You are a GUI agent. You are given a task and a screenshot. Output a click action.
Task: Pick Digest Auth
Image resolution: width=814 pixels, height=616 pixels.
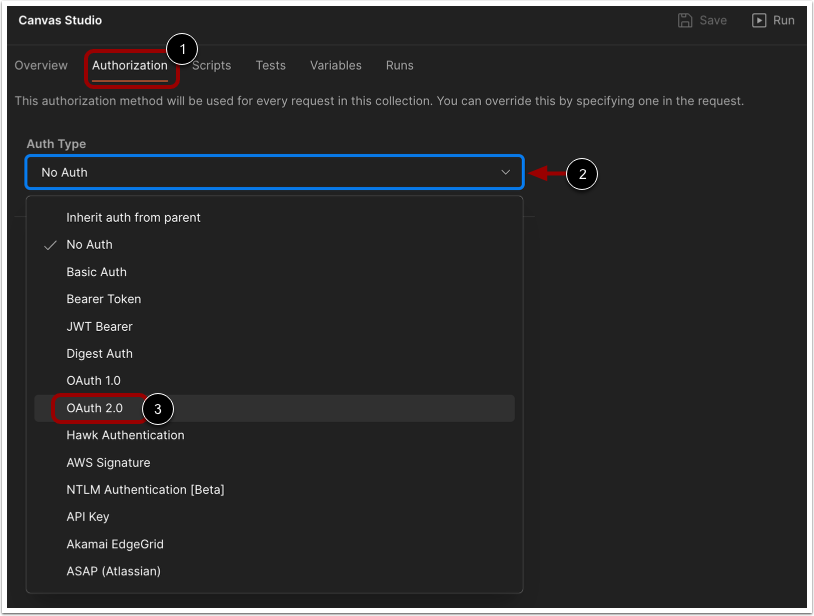pyautogui.click(x=99, y=353)
